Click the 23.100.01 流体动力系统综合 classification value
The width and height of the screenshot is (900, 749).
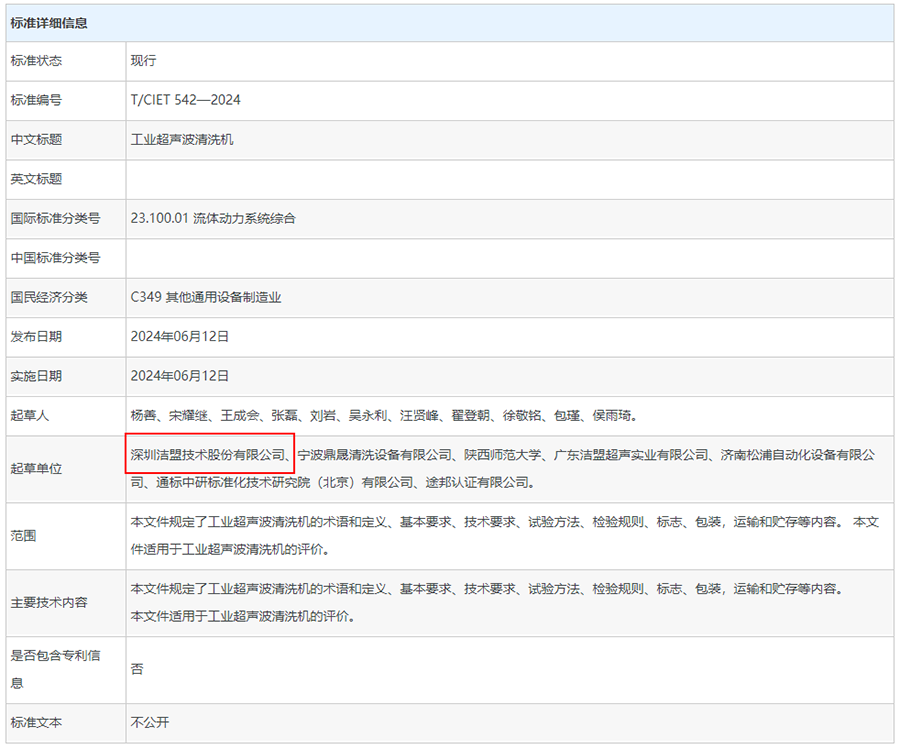pos(213,218)
